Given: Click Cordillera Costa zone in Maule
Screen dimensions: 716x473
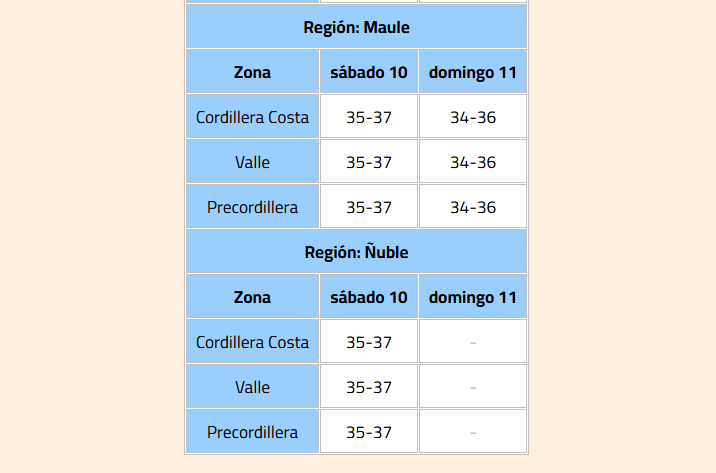Looking at the screenshot, I should 252,117.
